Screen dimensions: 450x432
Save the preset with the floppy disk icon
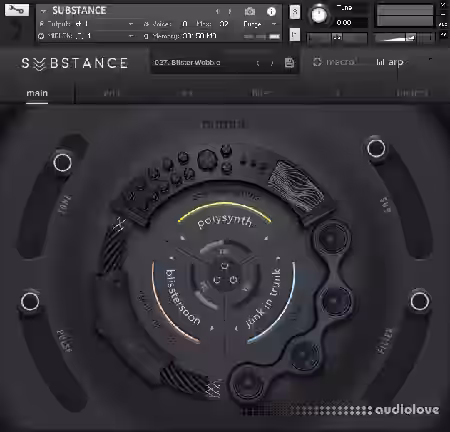[x=289, y=63]
